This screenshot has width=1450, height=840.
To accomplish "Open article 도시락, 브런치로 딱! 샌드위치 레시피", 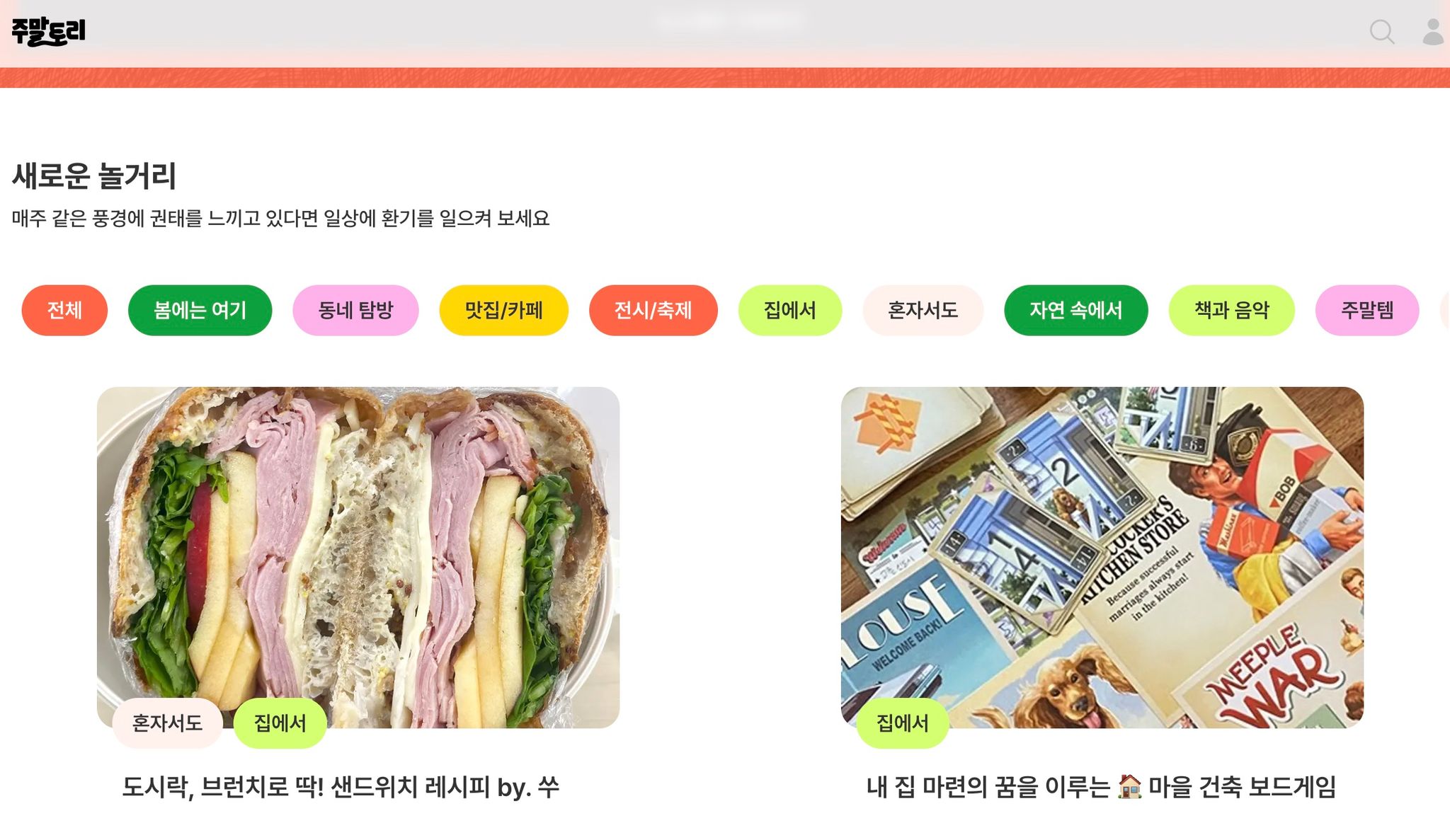I will 341,787.
